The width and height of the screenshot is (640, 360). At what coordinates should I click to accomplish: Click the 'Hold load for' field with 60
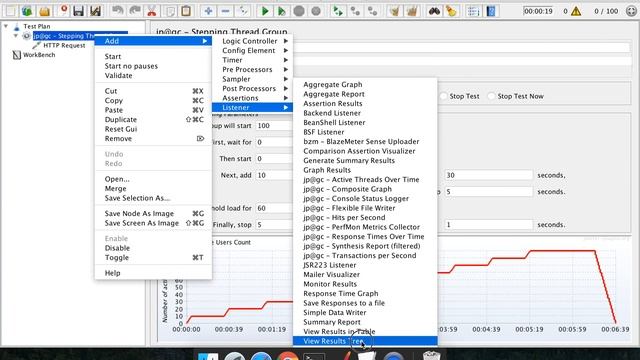pyautogui.click(x=274, y=208)
